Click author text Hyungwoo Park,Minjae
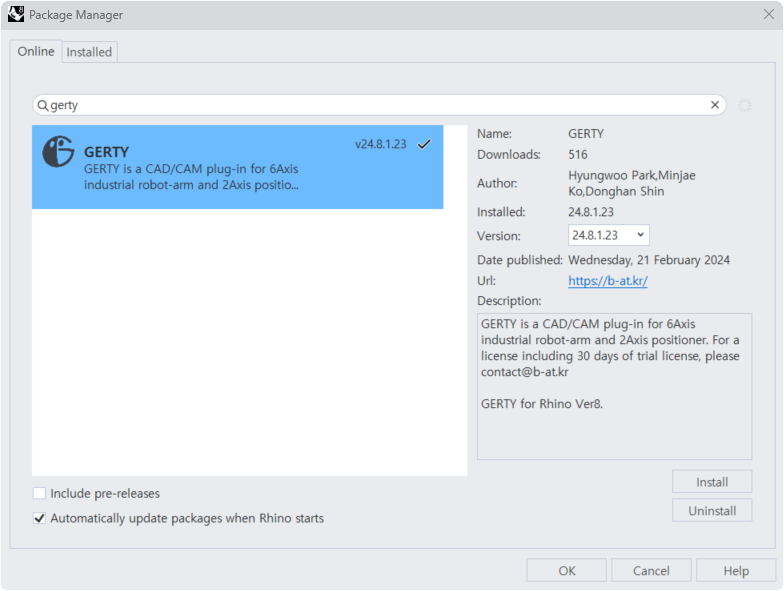The image size is (784, 591). click(x=632, y=176)
